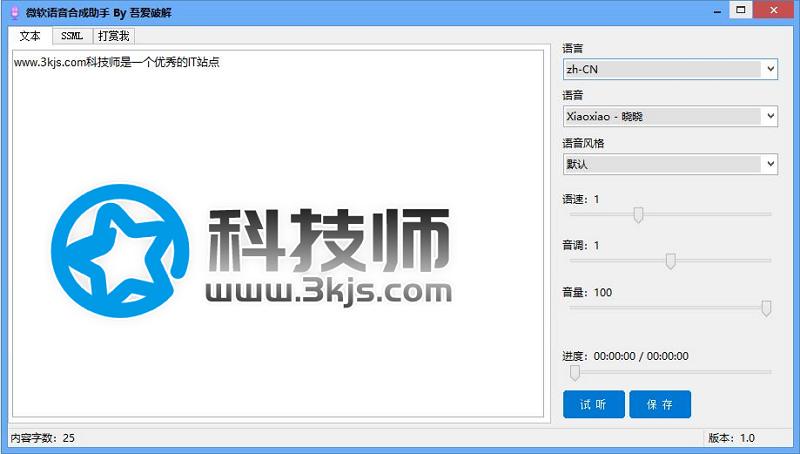Click the 保存 save button
The width and height of the screenshot is (800, 454).
(x=660, y=405)
